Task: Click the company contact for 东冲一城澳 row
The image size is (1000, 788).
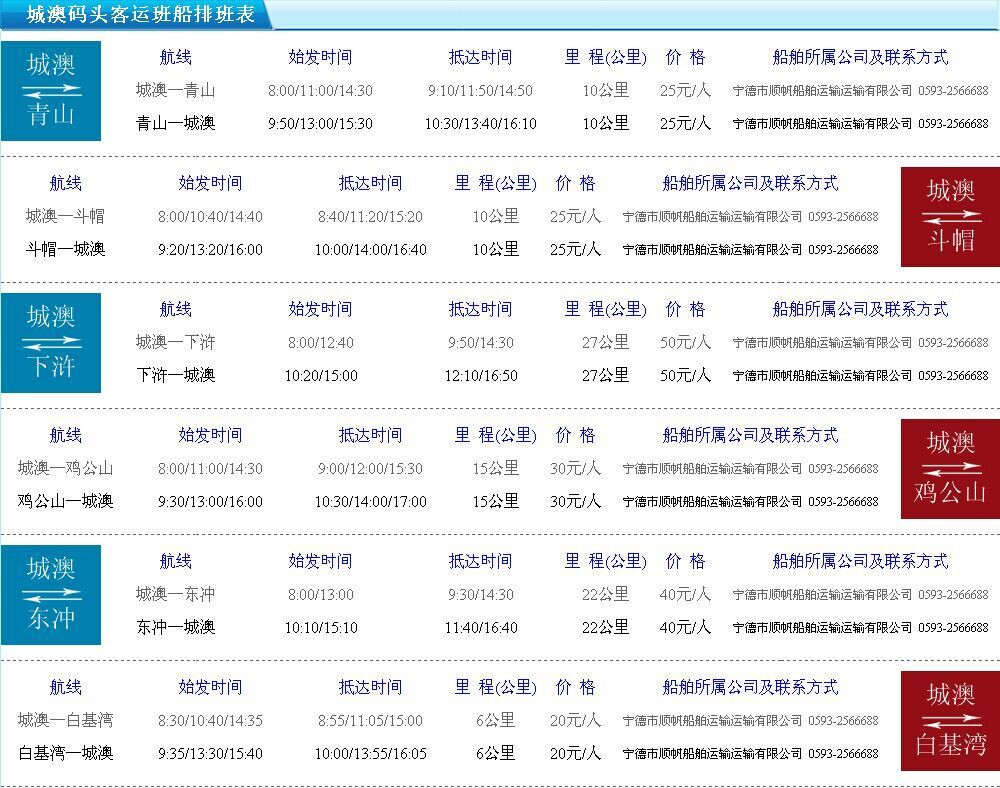Action: pyautogui.click(x=860, y=627)
